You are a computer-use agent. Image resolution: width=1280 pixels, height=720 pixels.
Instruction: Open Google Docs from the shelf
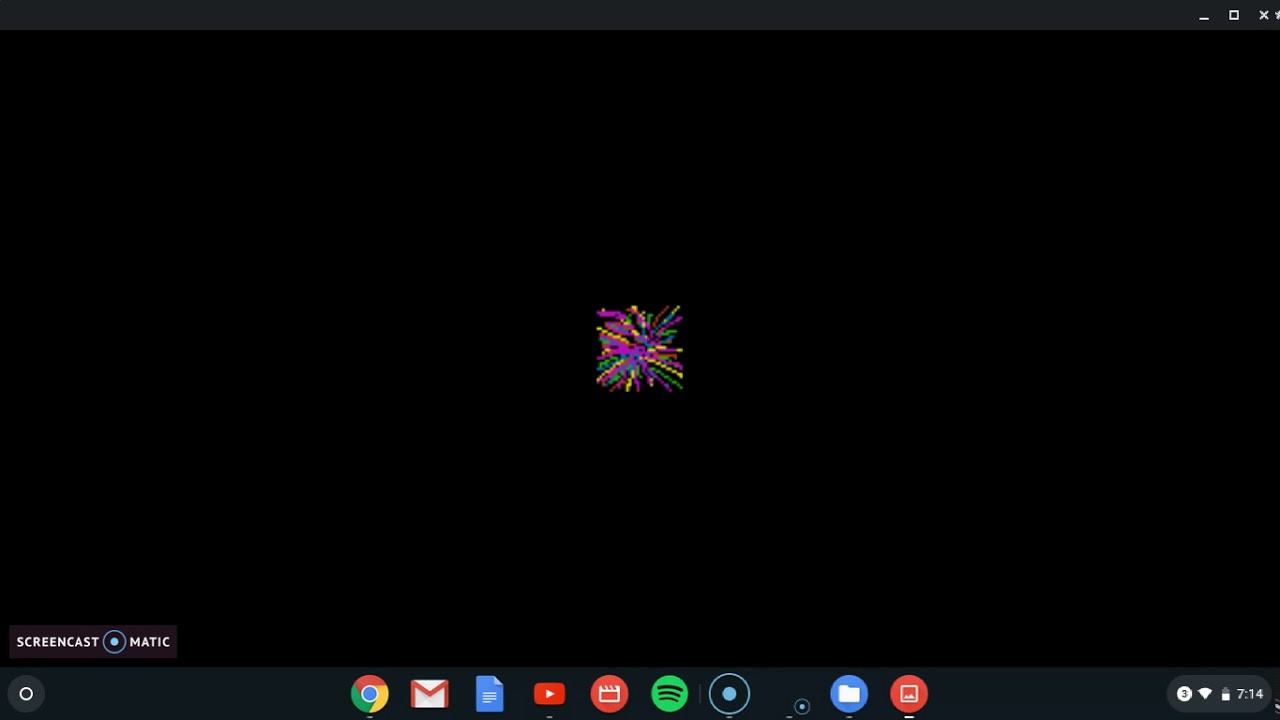(489, 694)
